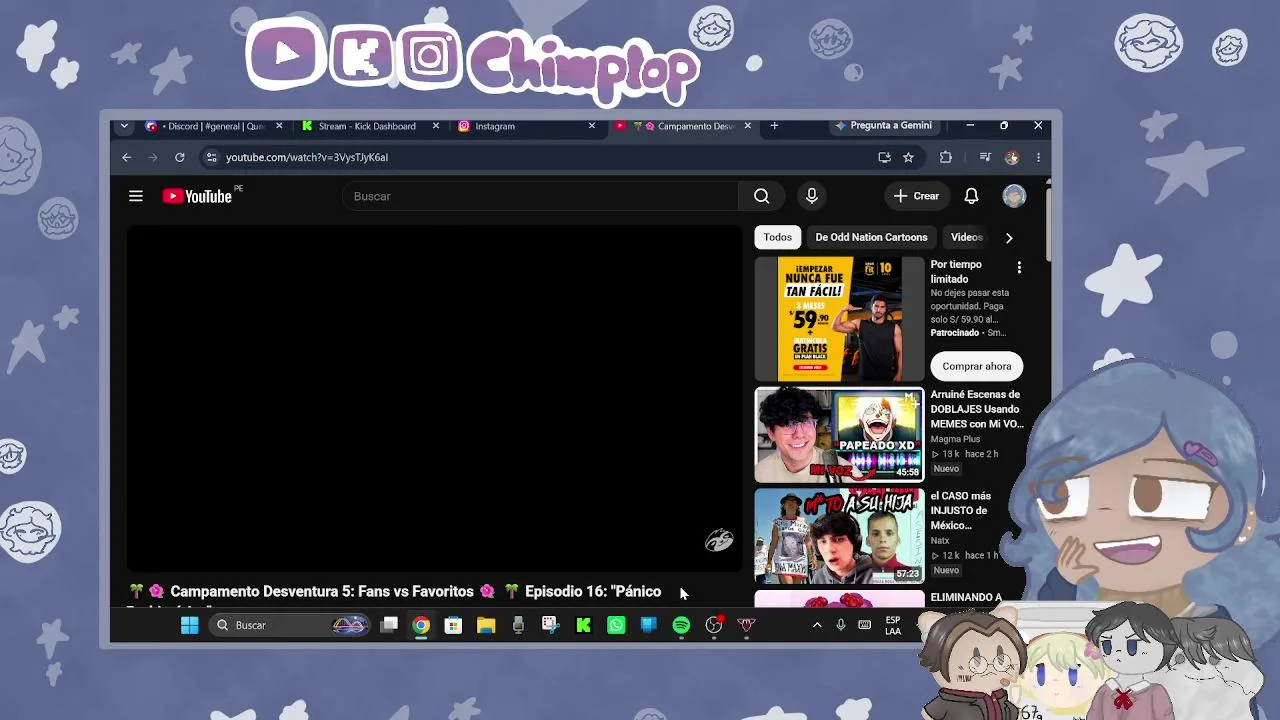Show hidden system tray icons

point(817,625)
